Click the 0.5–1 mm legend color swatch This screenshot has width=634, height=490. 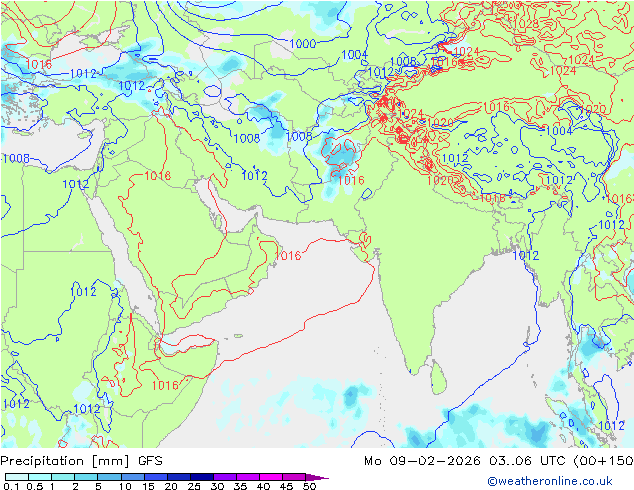pos(40,477)
